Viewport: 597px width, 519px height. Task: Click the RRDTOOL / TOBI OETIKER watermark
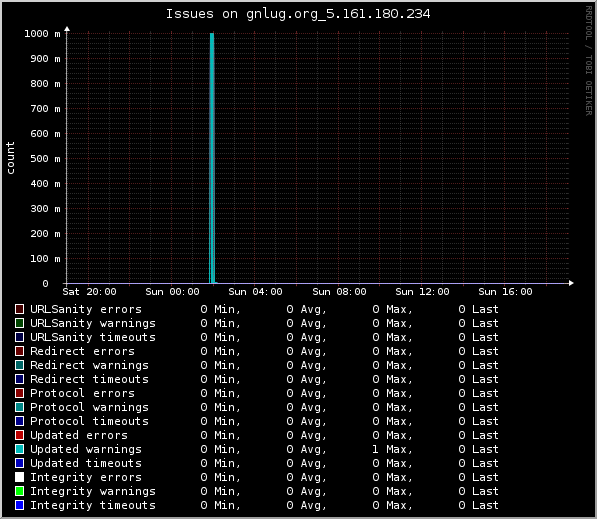click(x=589, y=61)
